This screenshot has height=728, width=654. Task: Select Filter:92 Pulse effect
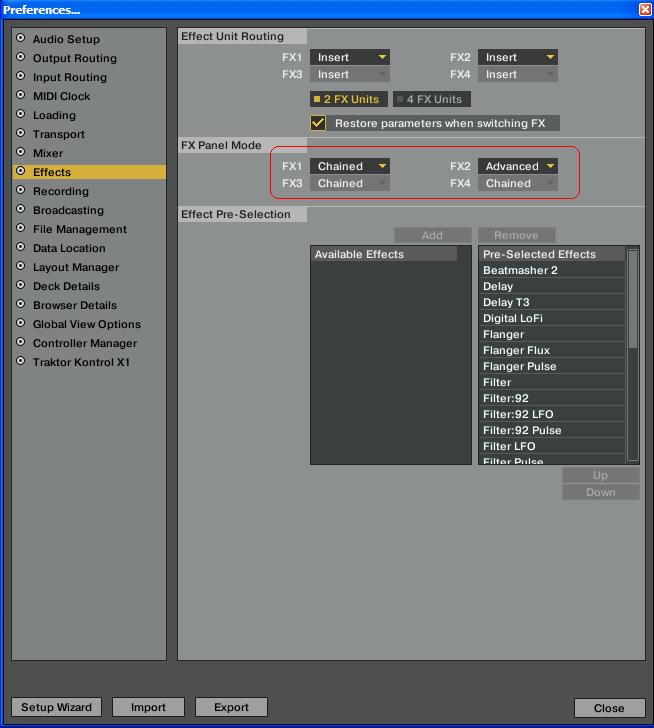pos(551,430)
